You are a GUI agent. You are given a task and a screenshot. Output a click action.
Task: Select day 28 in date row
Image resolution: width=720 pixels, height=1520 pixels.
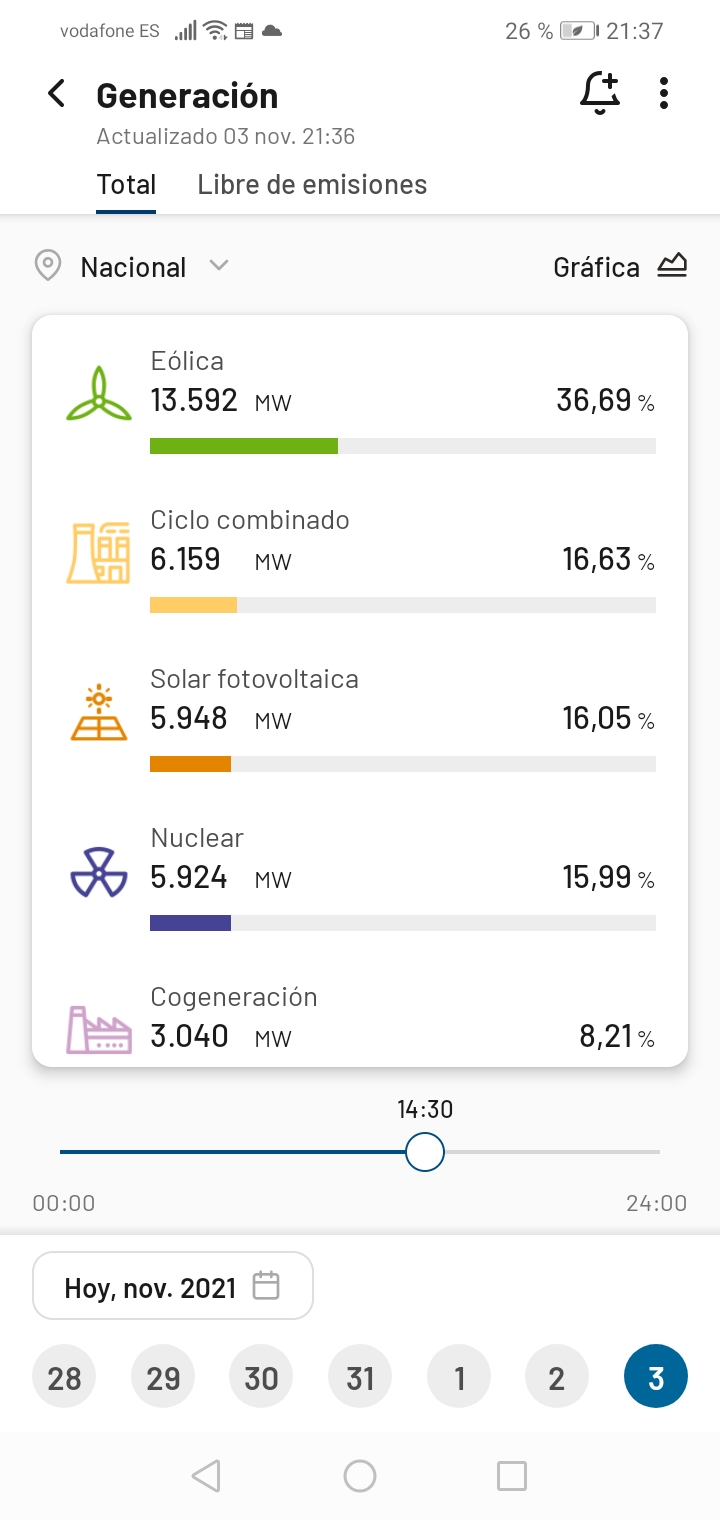65,1378
